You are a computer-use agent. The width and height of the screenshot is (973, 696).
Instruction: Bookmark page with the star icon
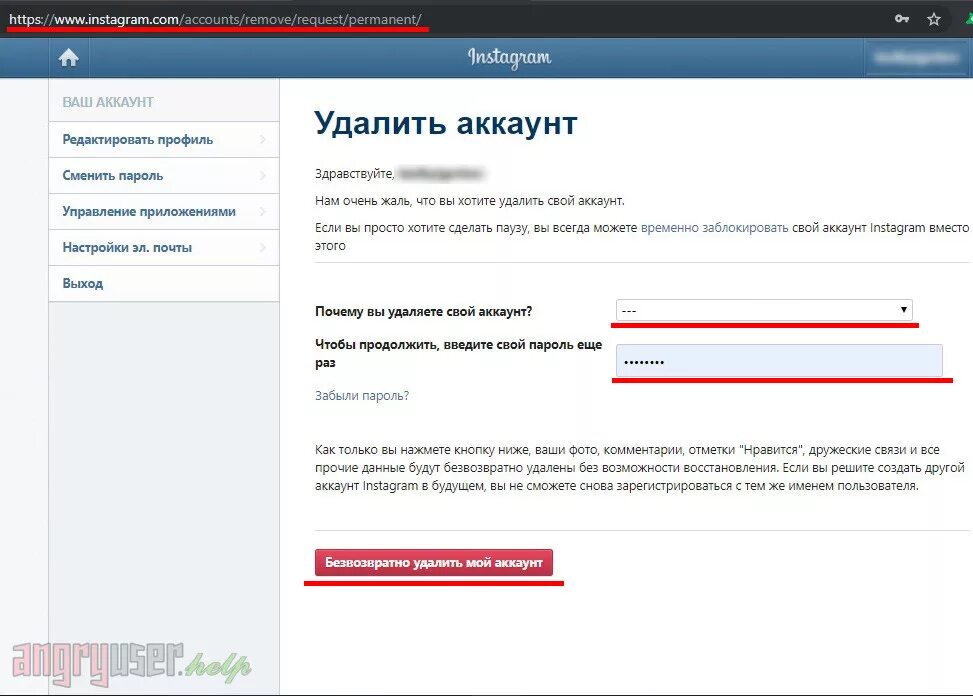(x=934, y=19)
